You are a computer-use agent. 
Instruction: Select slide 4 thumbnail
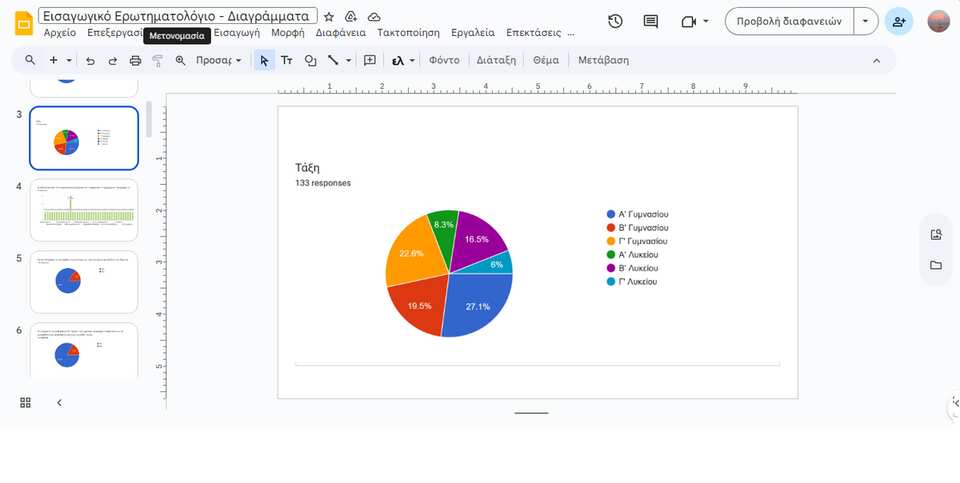coord(84,210)
